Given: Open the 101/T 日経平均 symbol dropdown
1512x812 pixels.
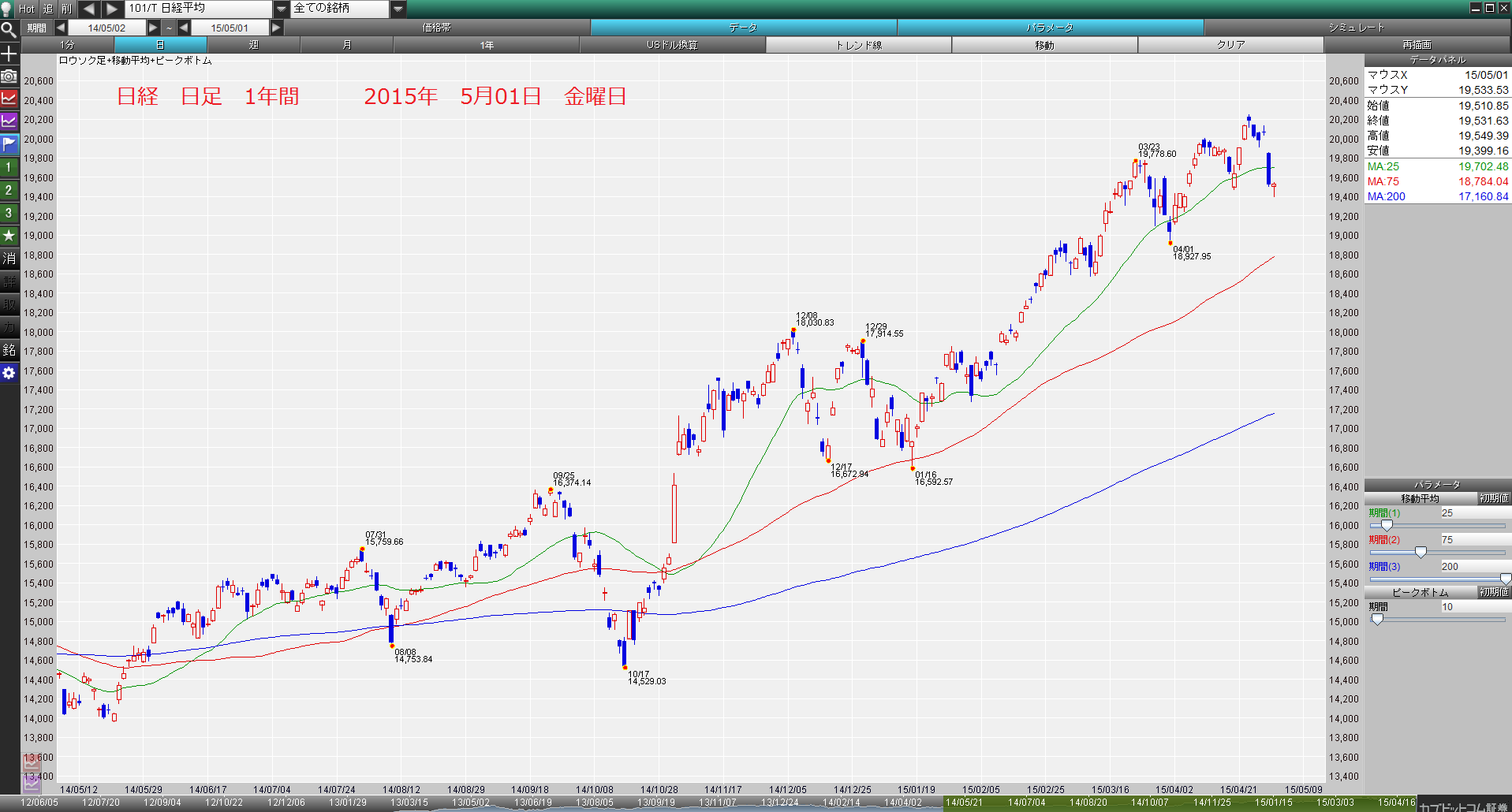Looking at the screenshot, I should (x=281, y=9).
